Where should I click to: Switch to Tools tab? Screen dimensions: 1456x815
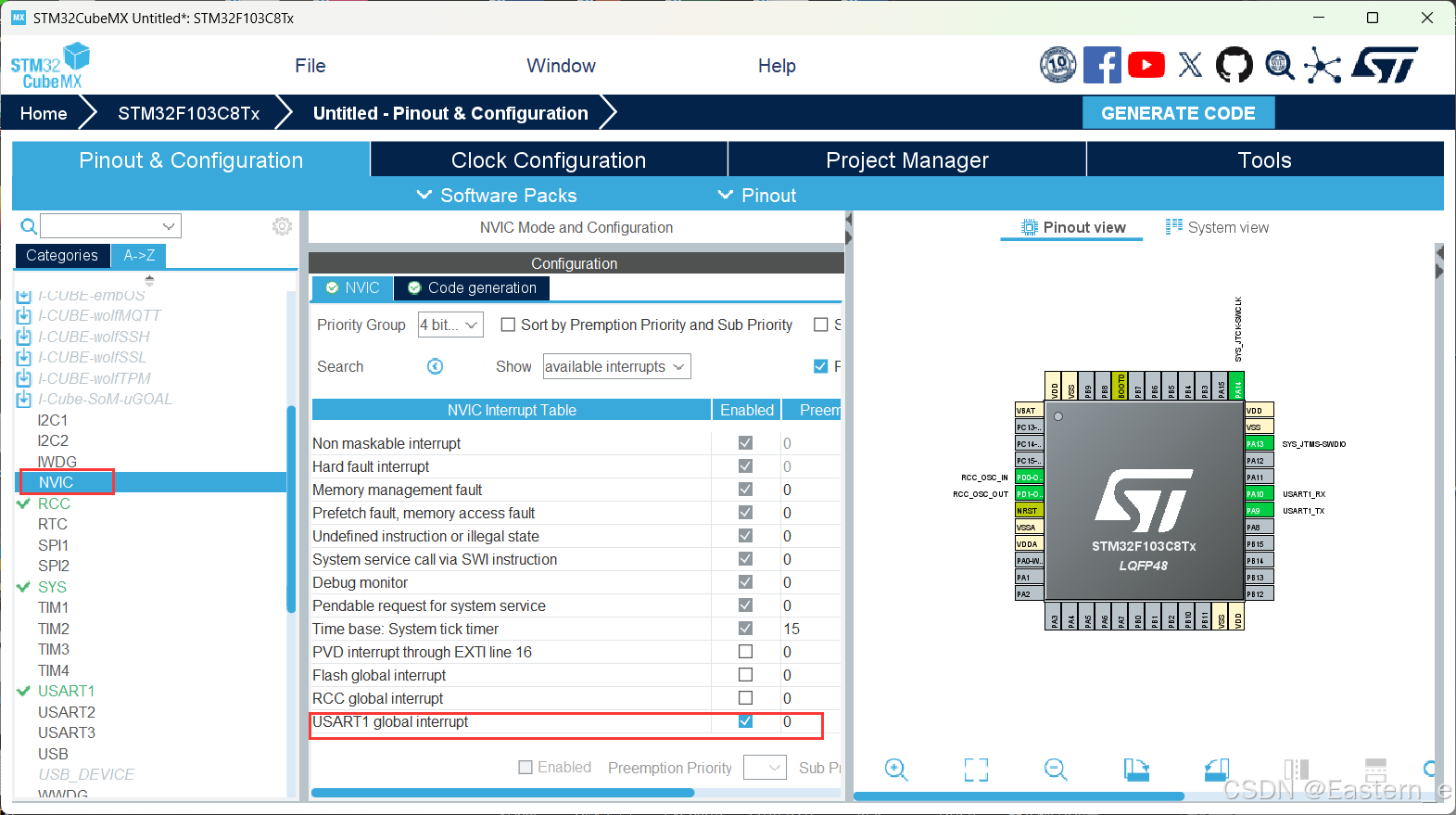tap(1265, 159)
